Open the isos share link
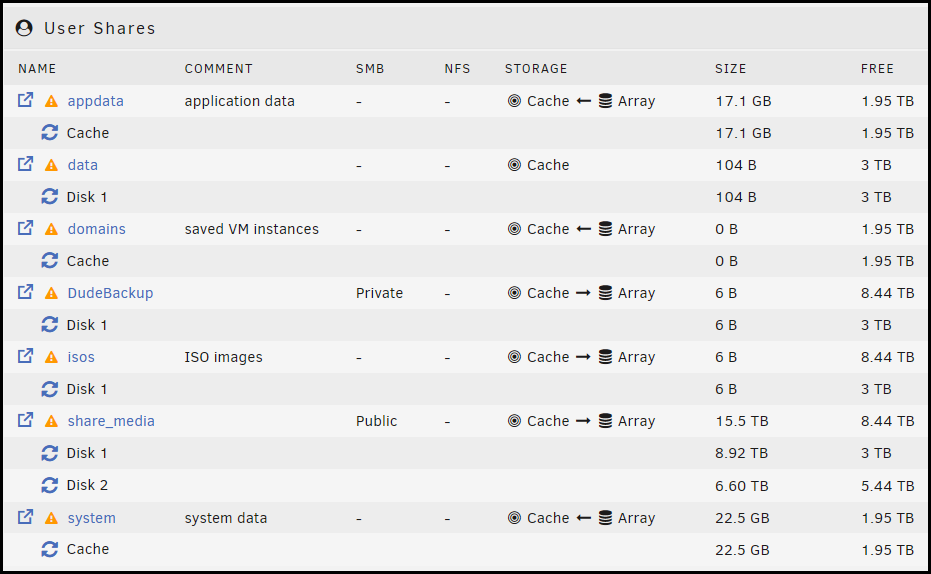 click(81, 357)
